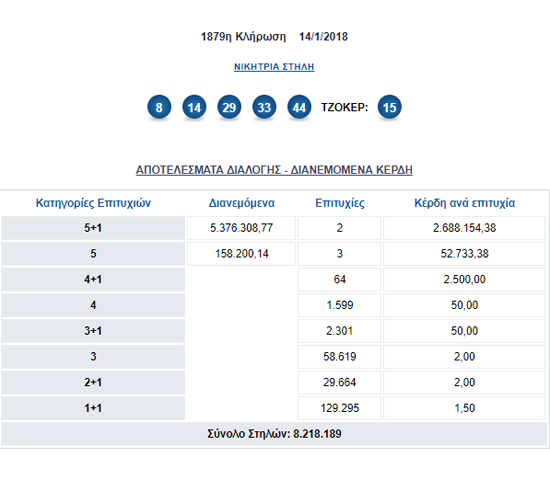Select the number ball 14
The height and width of the screenshot is (480, 550).
[x=194, y=107]
